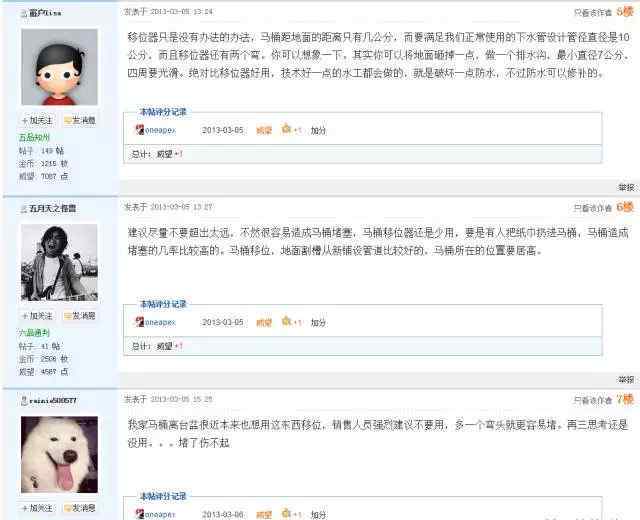Open the cartoon girl avatar profile

click(59, 67)
